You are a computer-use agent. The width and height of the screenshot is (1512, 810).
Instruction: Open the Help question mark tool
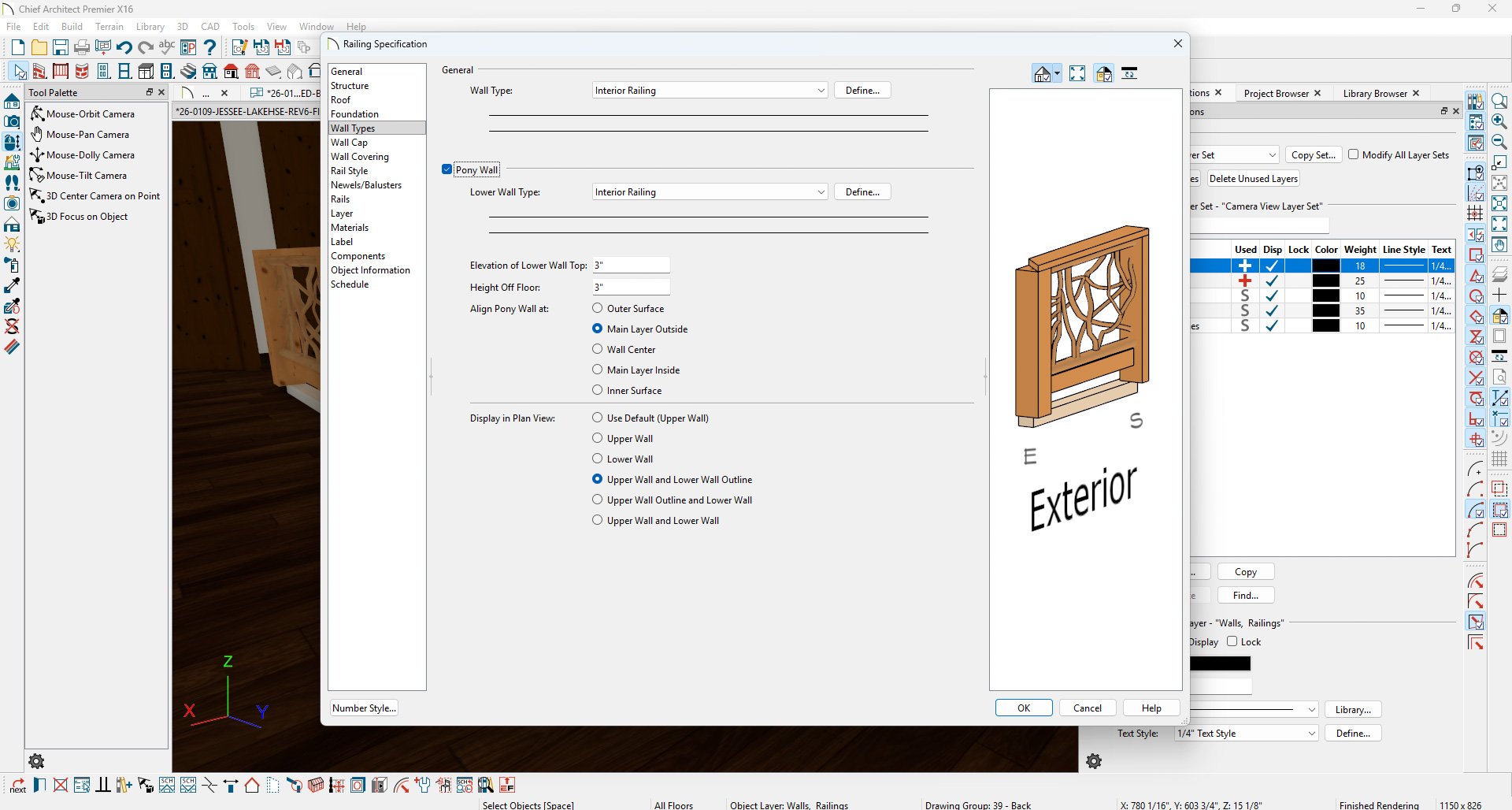209,47
